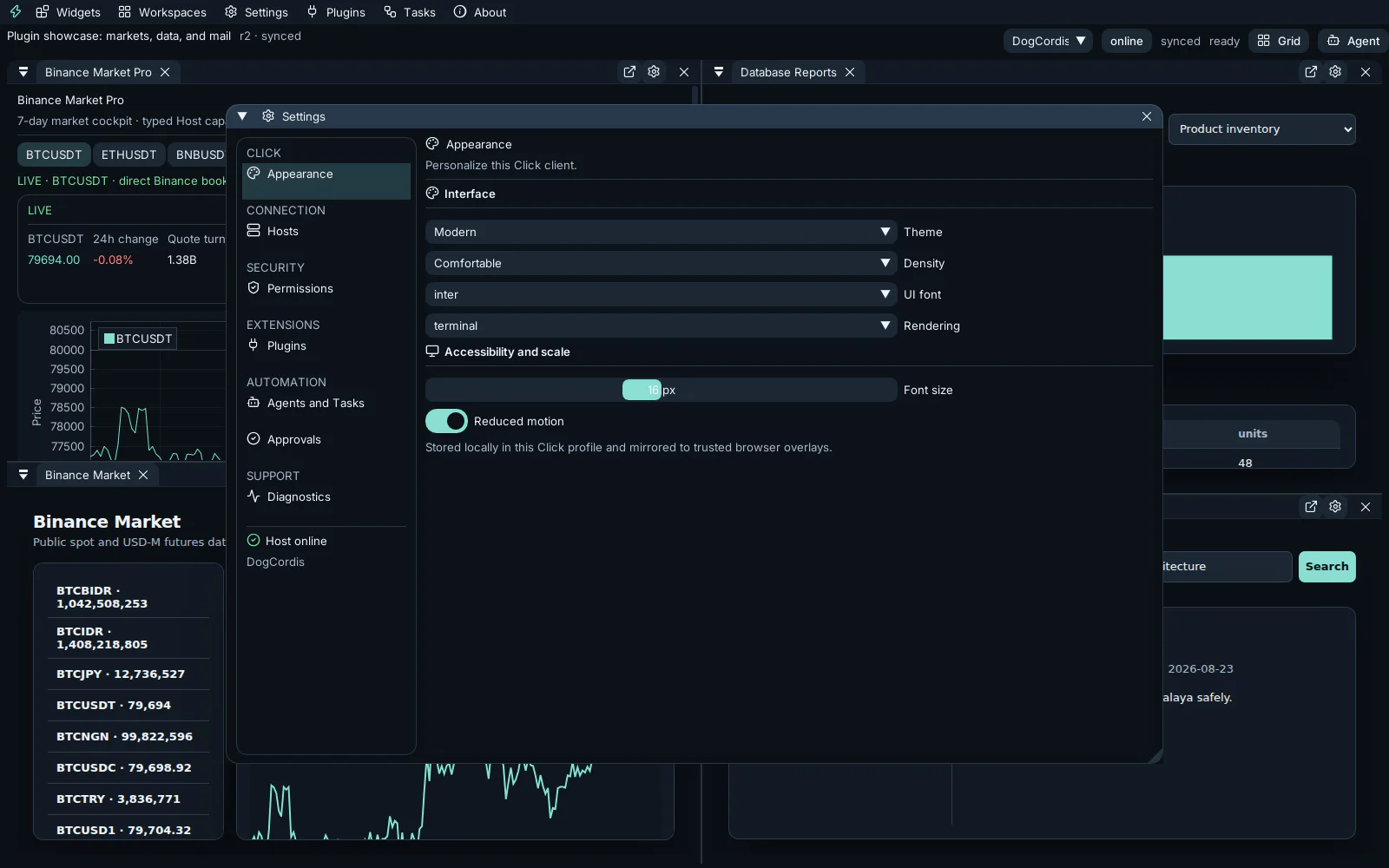Select the BTCNGN market row
This screenshot has width=1389, height=868.
[128, 736]
